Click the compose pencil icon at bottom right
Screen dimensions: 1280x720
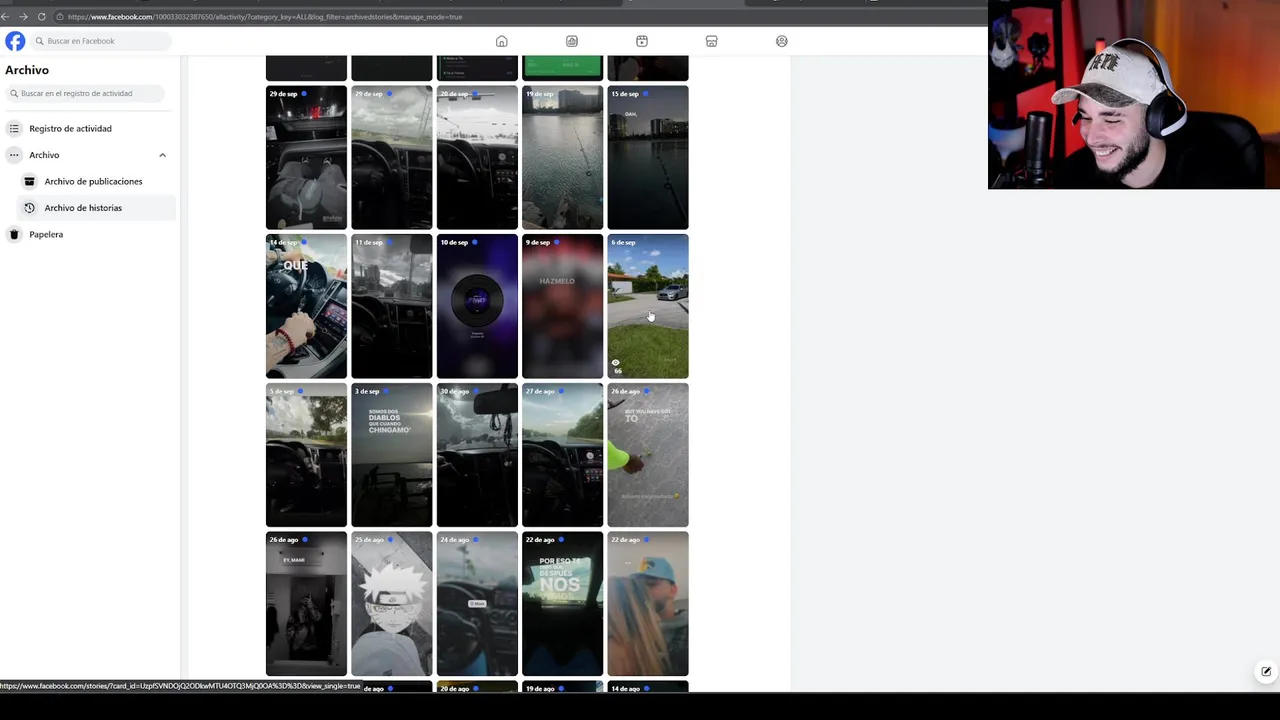pos(1266,671)
